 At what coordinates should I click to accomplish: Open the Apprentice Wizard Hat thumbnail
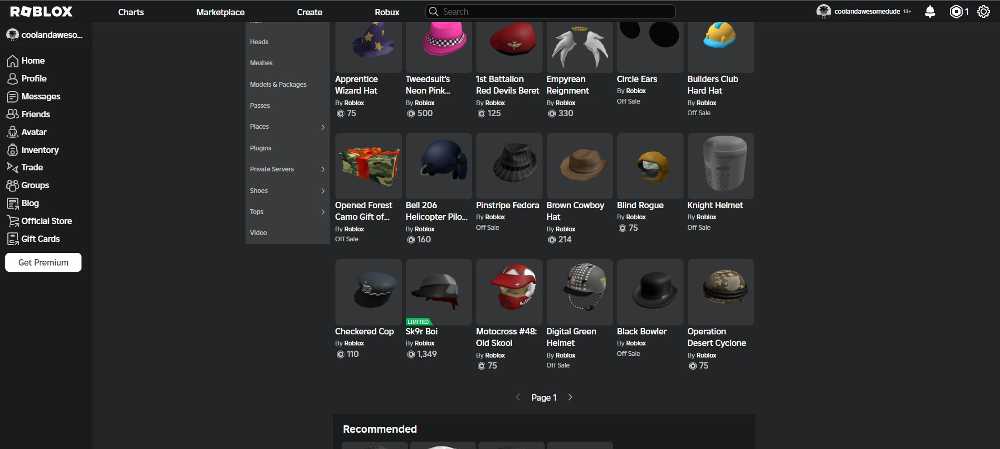[369, 47]
